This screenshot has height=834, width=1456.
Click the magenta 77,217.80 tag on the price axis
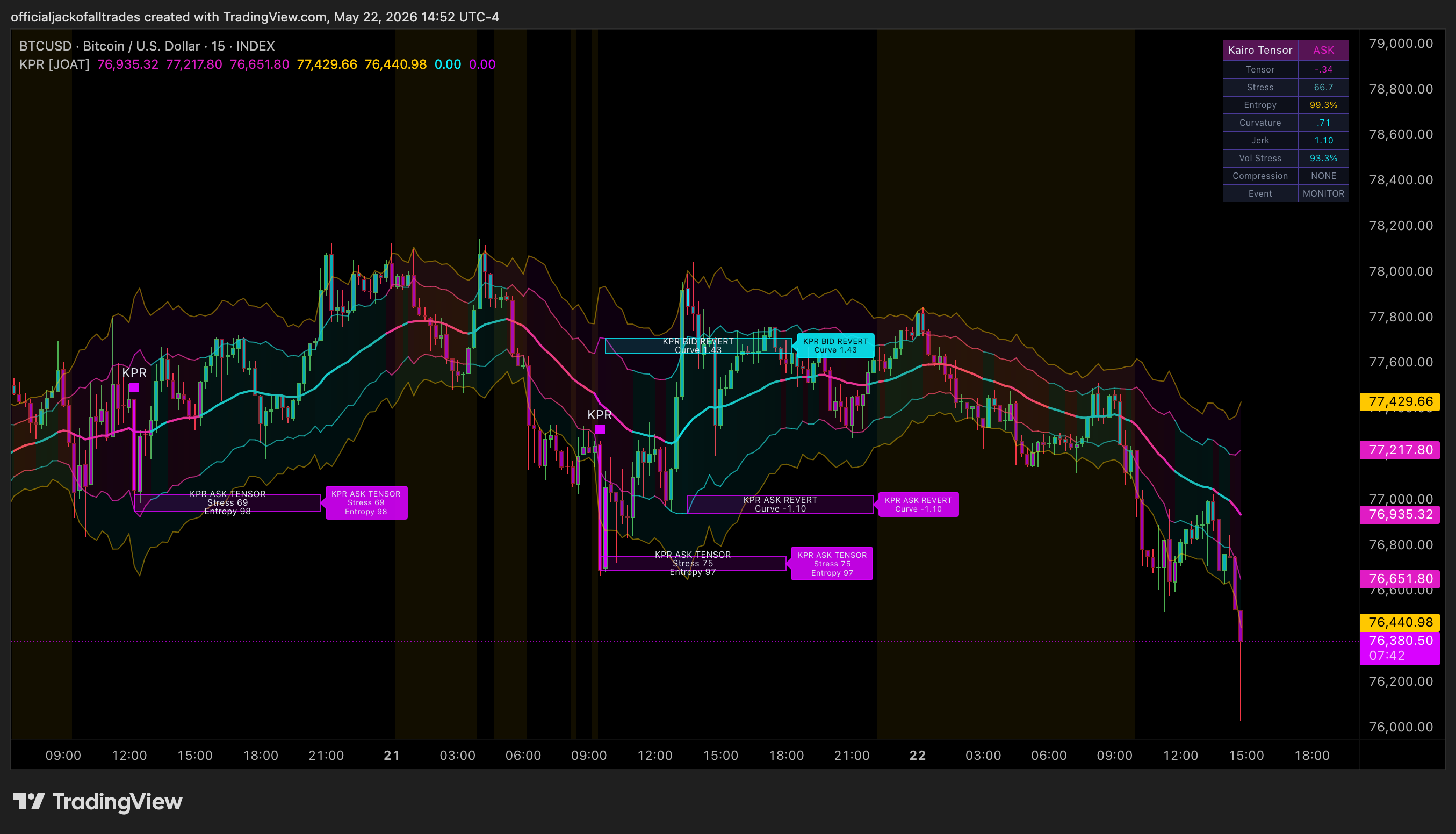[x=1400, y=450]
